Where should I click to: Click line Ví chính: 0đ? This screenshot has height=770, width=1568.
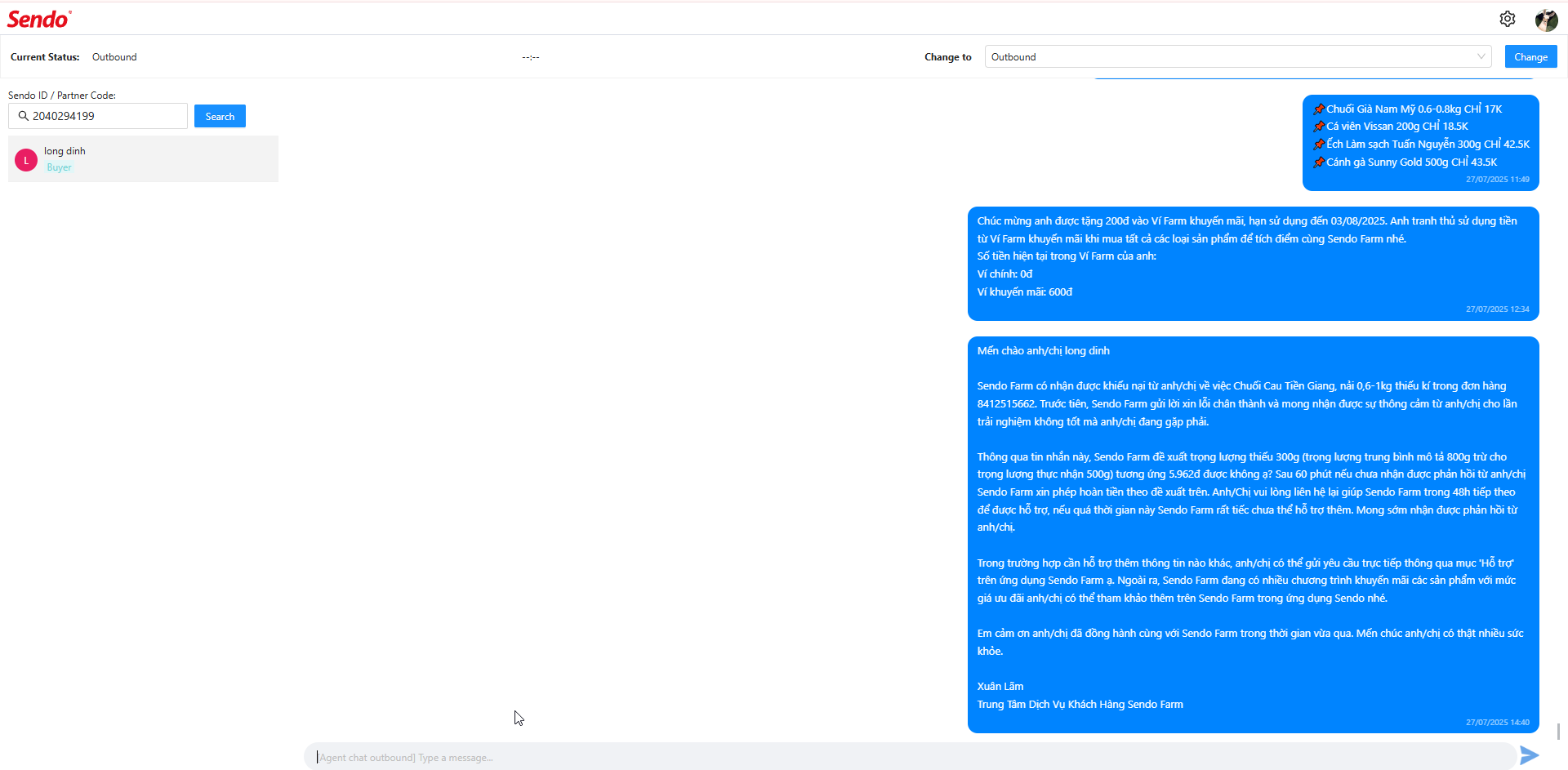click(1004, 274)
